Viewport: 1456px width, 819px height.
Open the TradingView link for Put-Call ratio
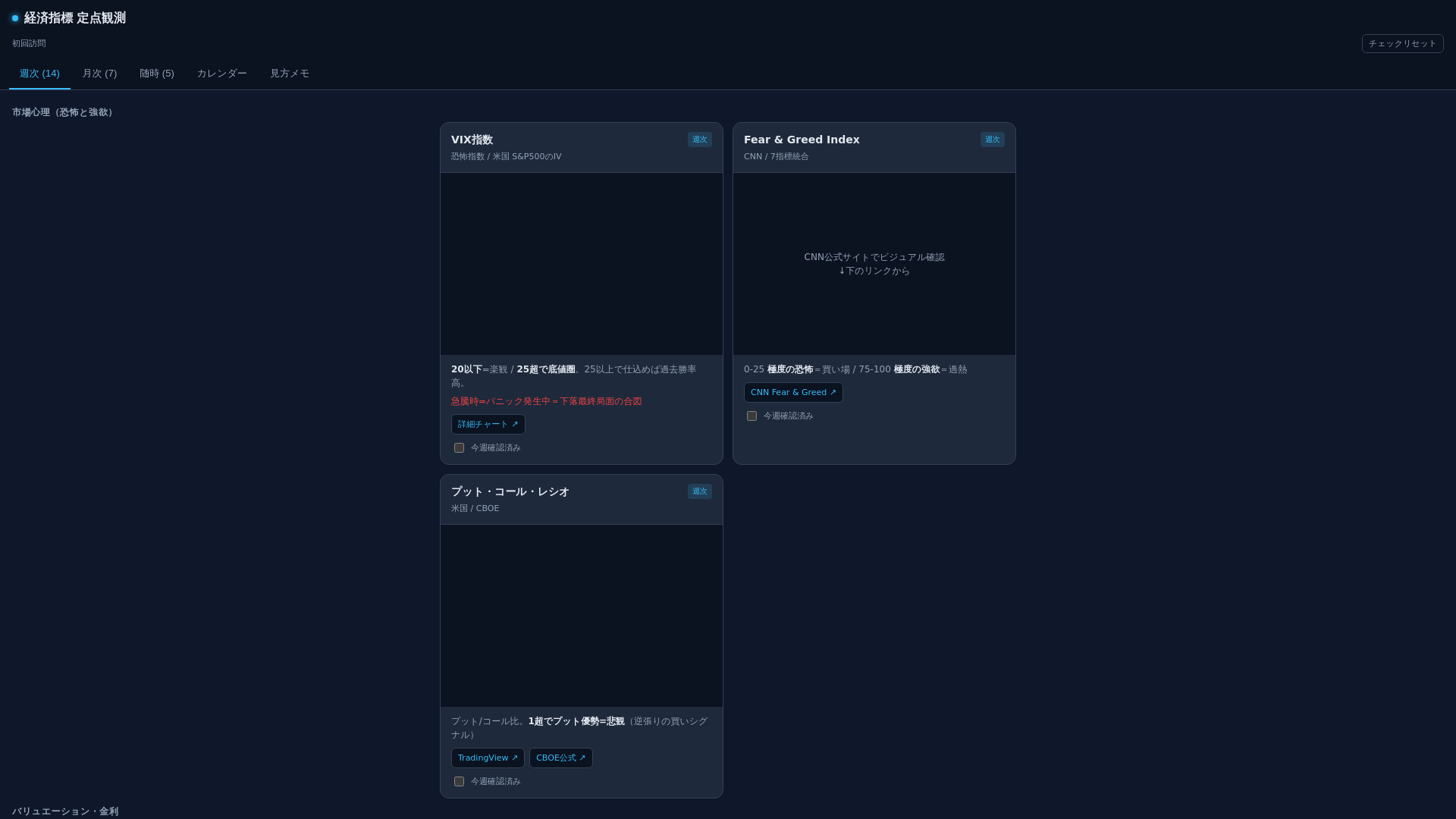click(488, 758)
